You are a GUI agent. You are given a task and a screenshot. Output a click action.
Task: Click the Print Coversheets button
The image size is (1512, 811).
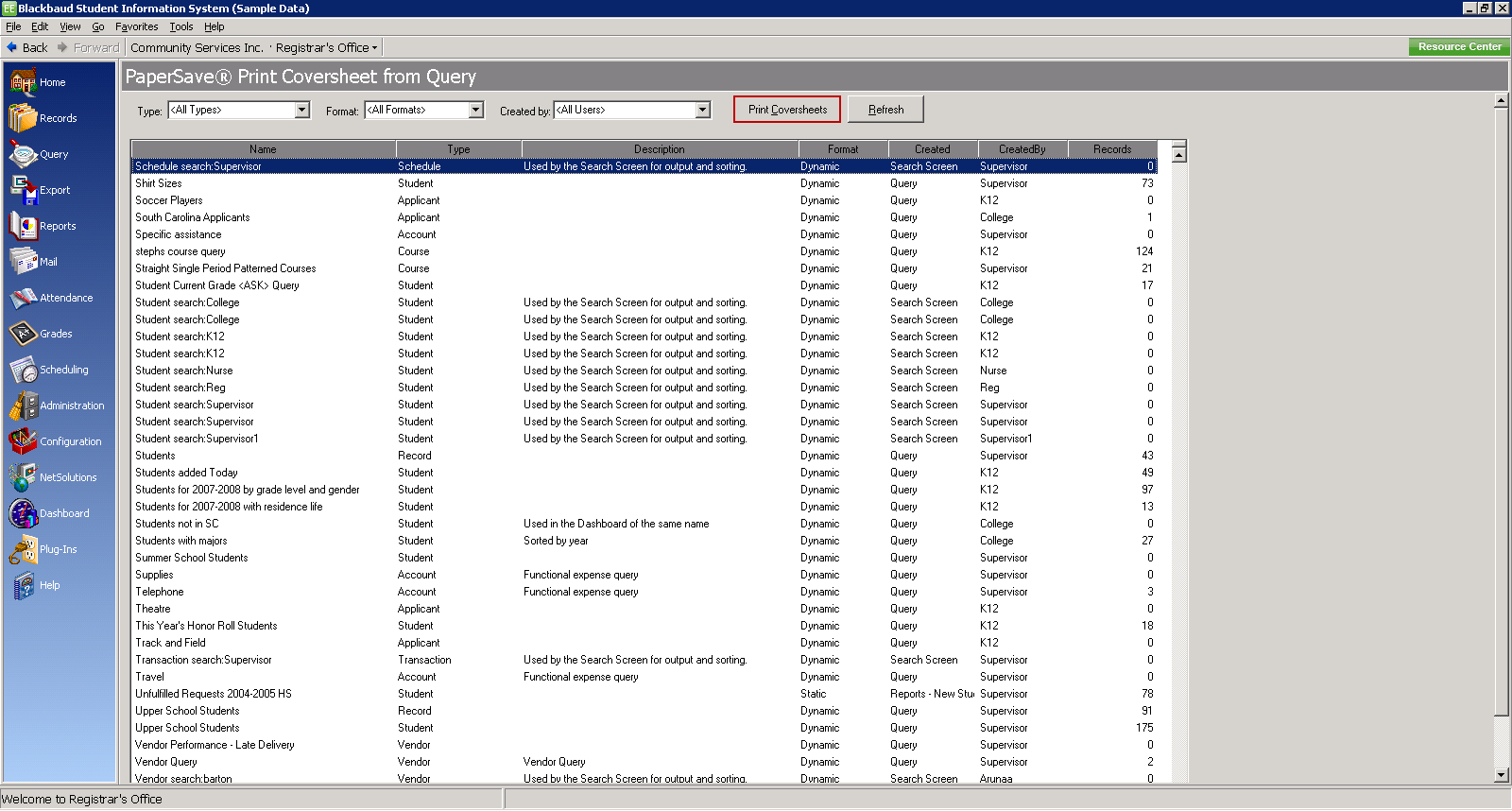[x=787, y=110]
